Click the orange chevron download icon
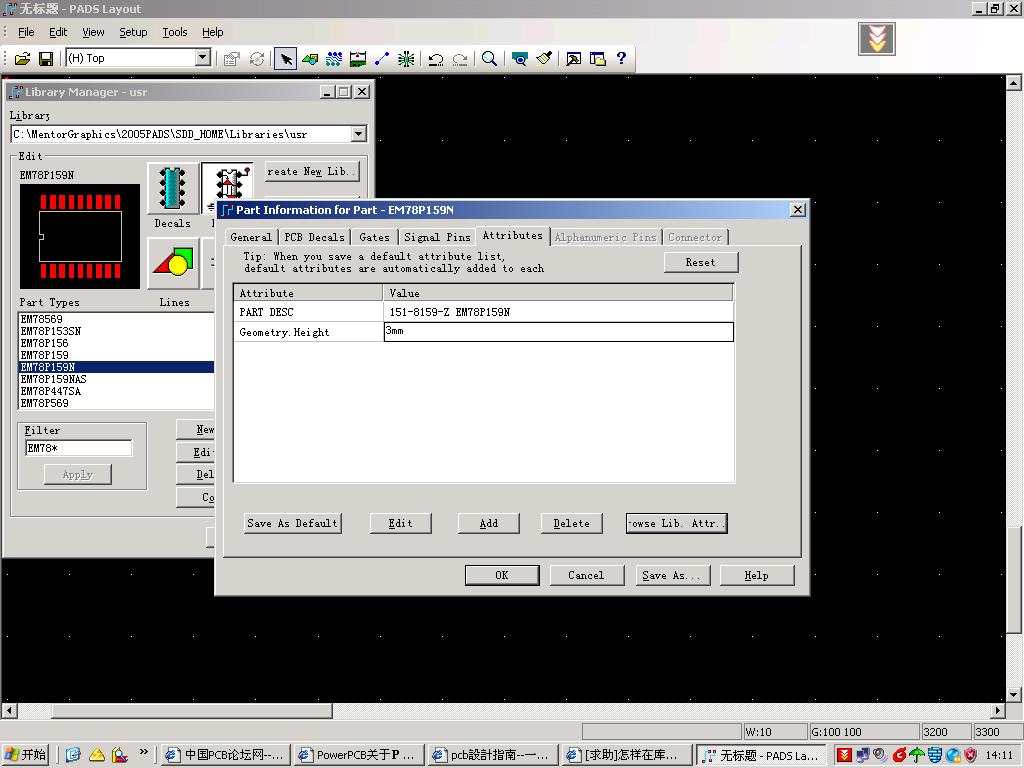This screenshot has height=768, width=1024. (876, 39)
